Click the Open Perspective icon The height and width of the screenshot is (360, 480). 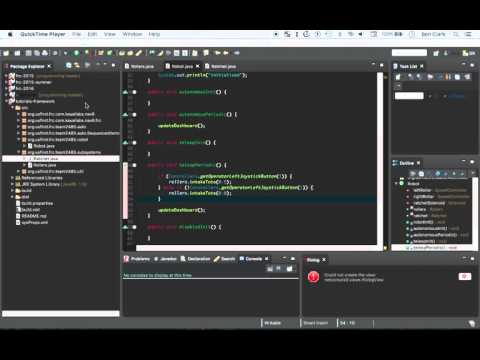(x=436, y=53)
